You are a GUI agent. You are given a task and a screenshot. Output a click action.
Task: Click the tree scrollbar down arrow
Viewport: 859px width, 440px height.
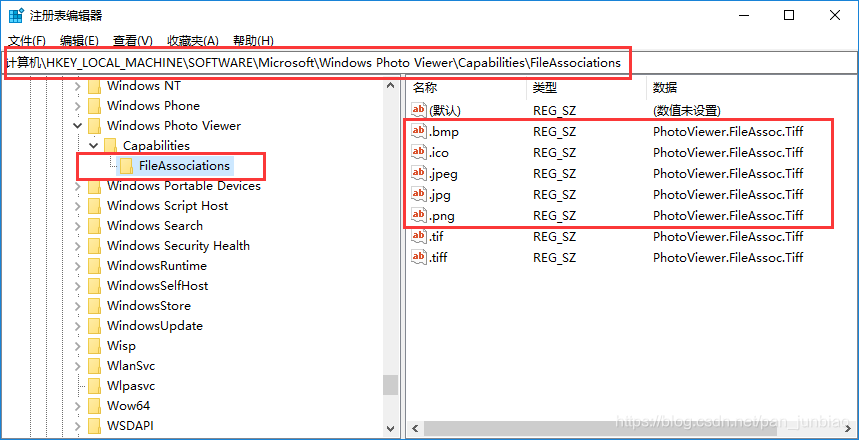[390, 428]
